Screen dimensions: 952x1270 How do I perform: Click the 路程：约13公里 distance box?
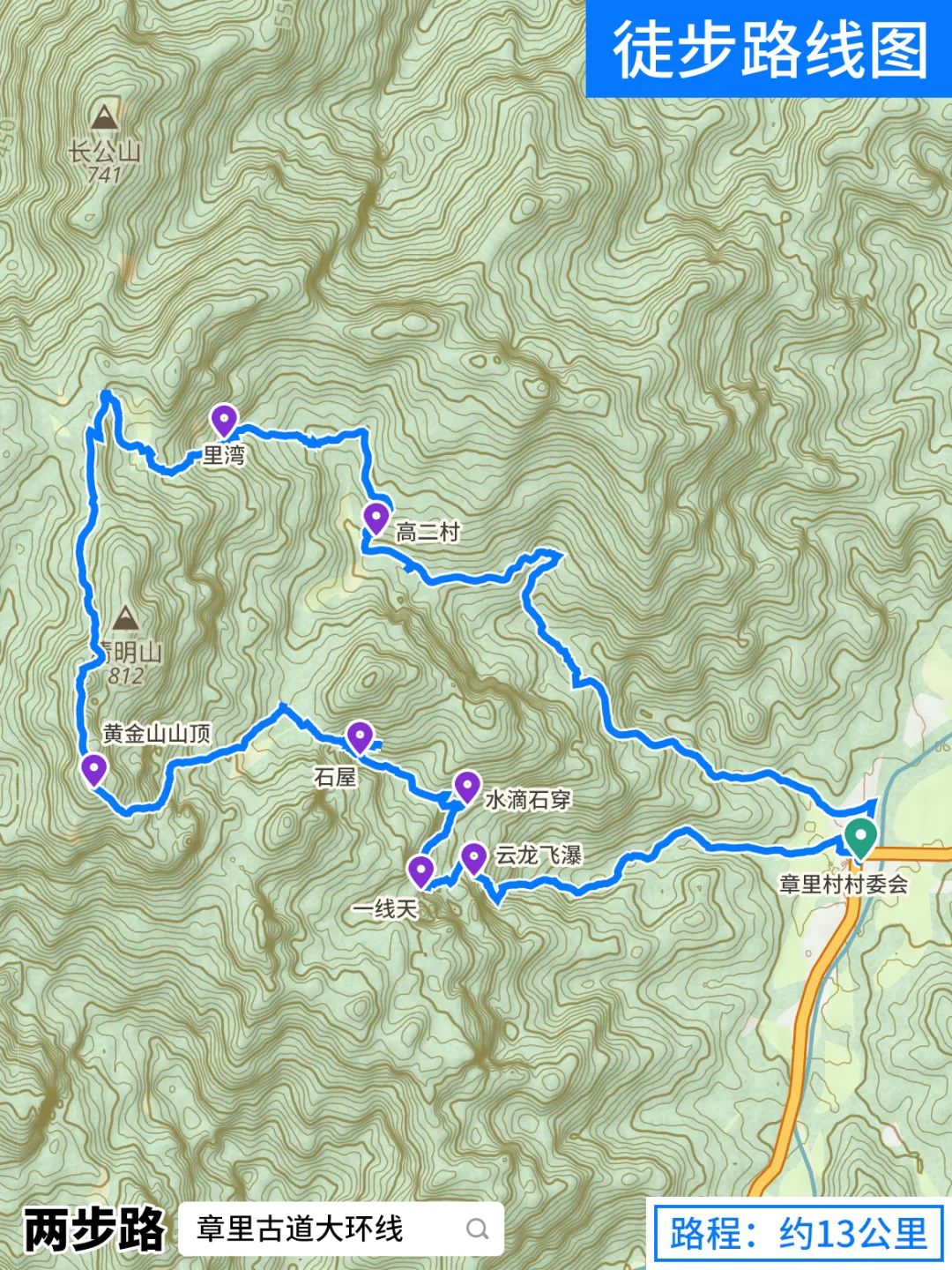(x=799, y=1231)
